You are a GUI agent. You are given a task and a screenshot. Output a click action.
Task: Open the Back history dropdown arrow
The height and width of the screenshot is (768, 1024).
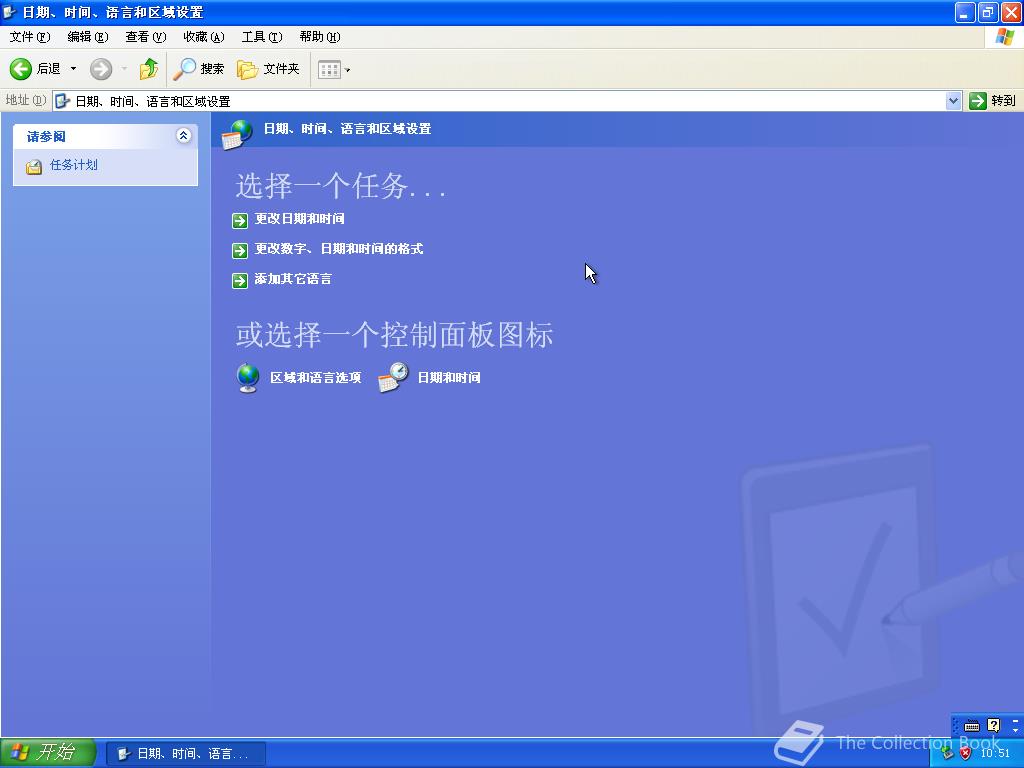click(x=73, y=69)
